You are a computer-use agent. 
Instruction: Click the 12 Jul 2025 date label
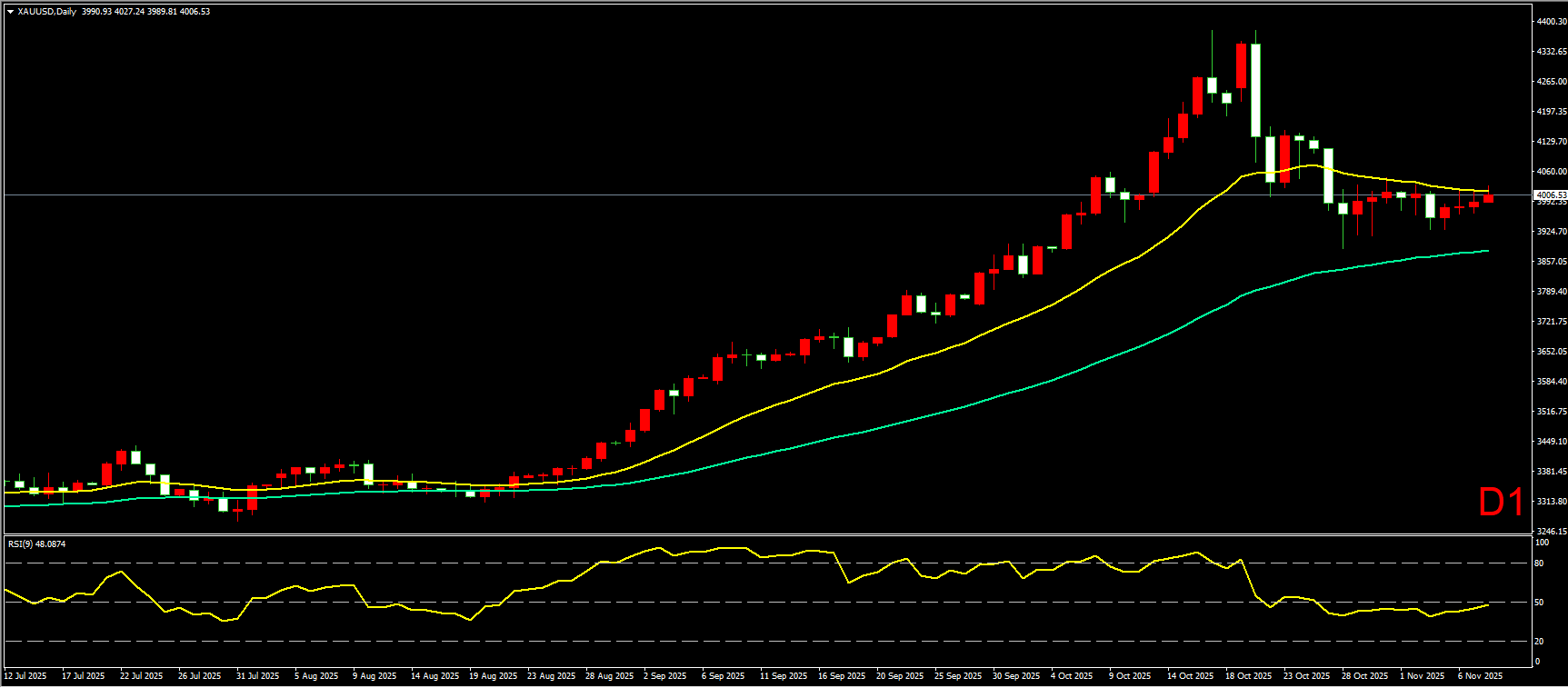pyautogui.click(x=25, y=675)
